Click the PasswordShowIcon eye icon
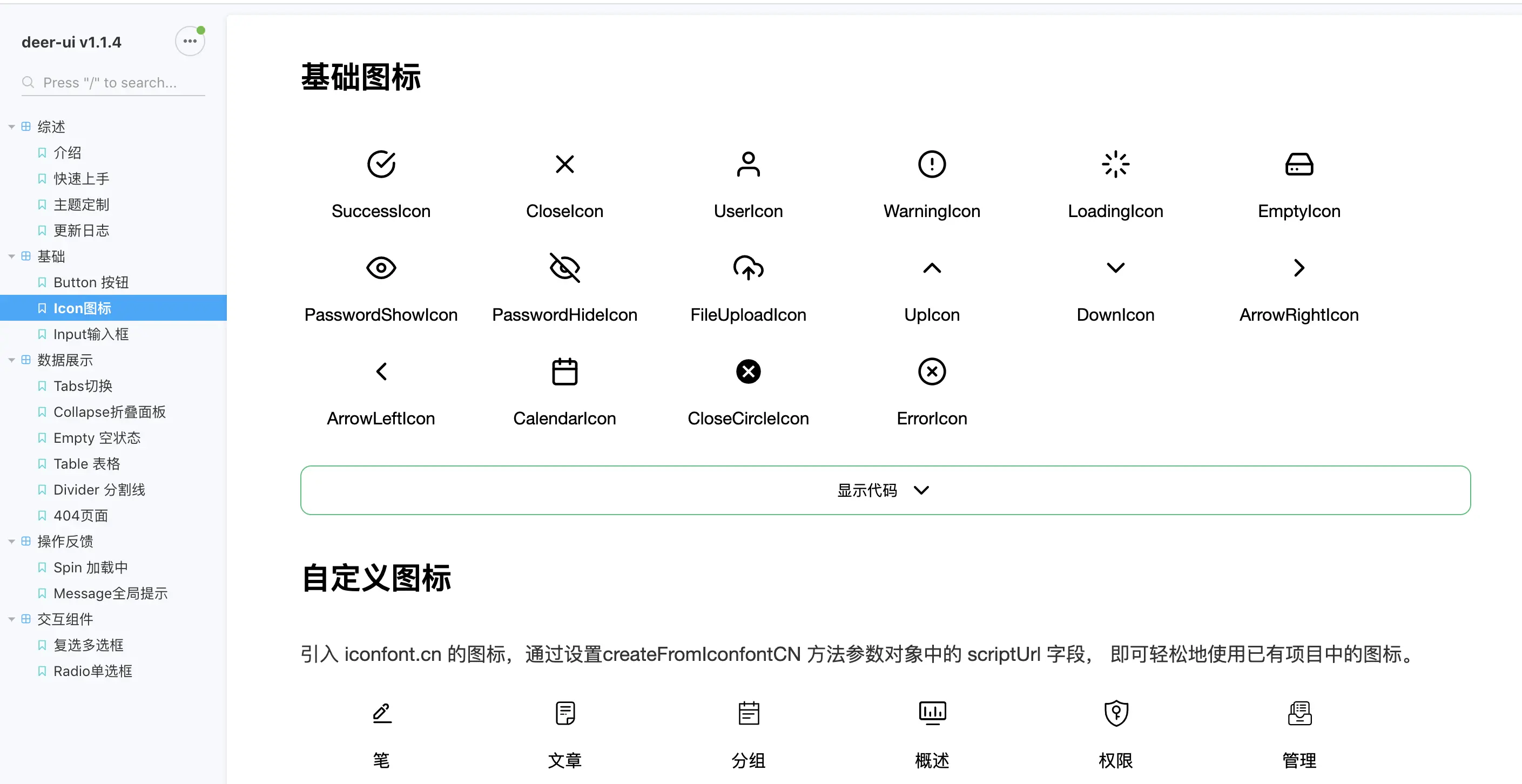This screenshot has width=1522, height=784. click(x=381, y=268)
